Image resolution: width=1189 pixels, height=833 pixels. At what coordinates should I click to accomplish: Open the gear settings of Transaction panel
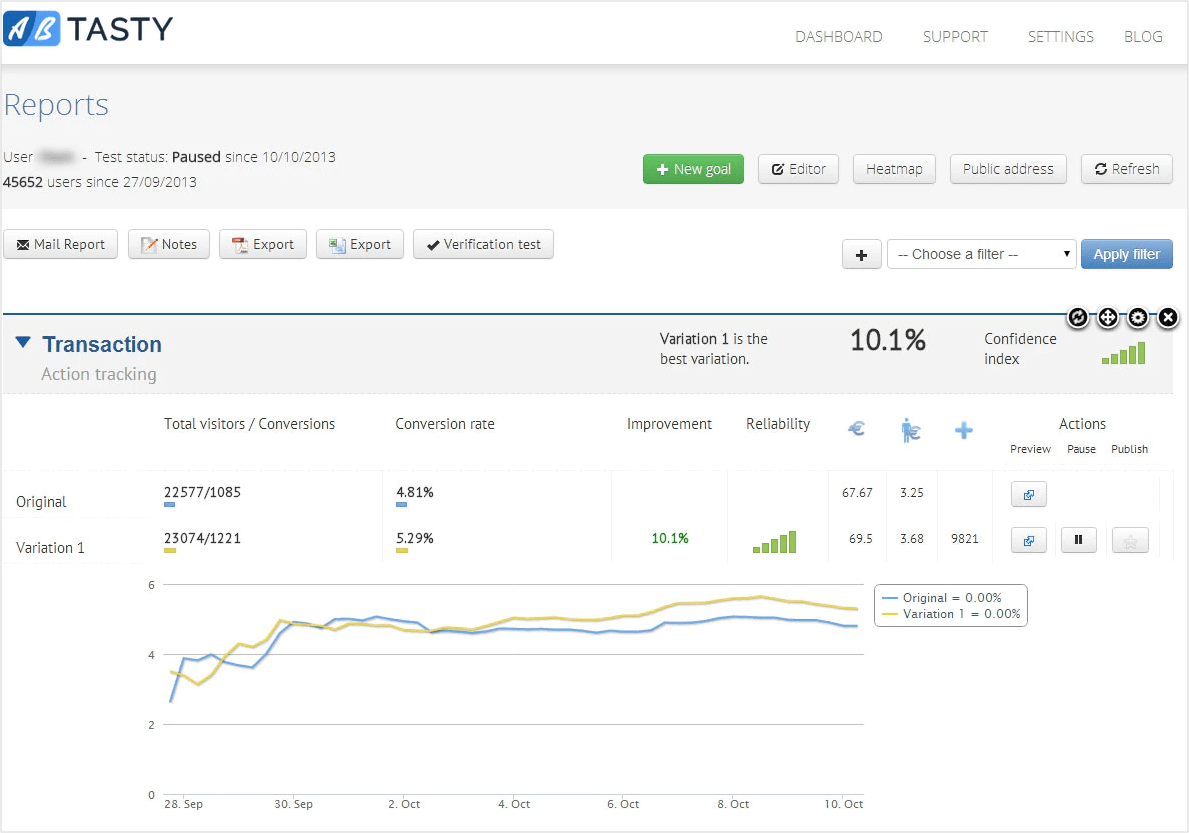point(1138,318)
